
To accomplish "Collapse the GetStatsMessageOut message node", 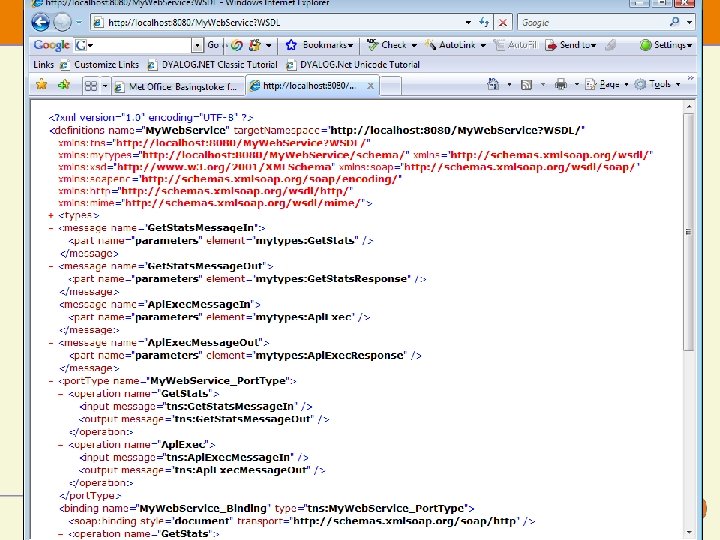I will pos(51,266).
